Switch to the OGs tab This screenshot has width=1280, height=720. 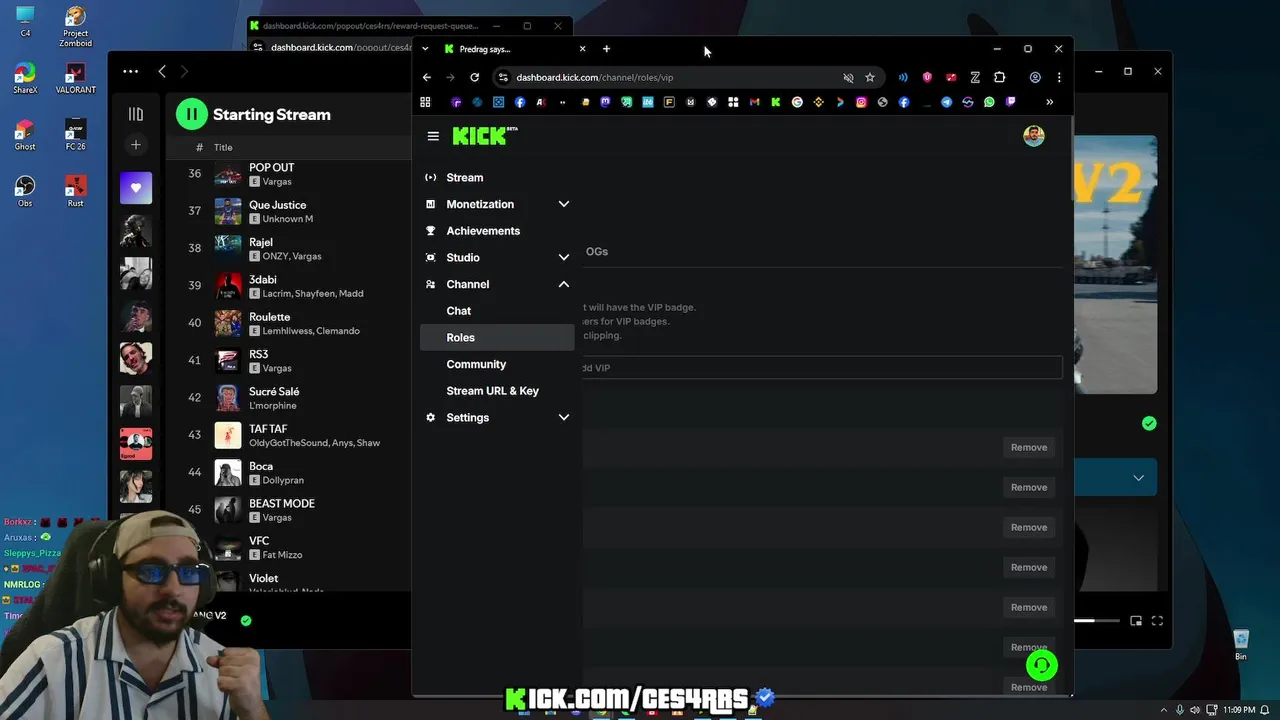(x=597, y=252)
